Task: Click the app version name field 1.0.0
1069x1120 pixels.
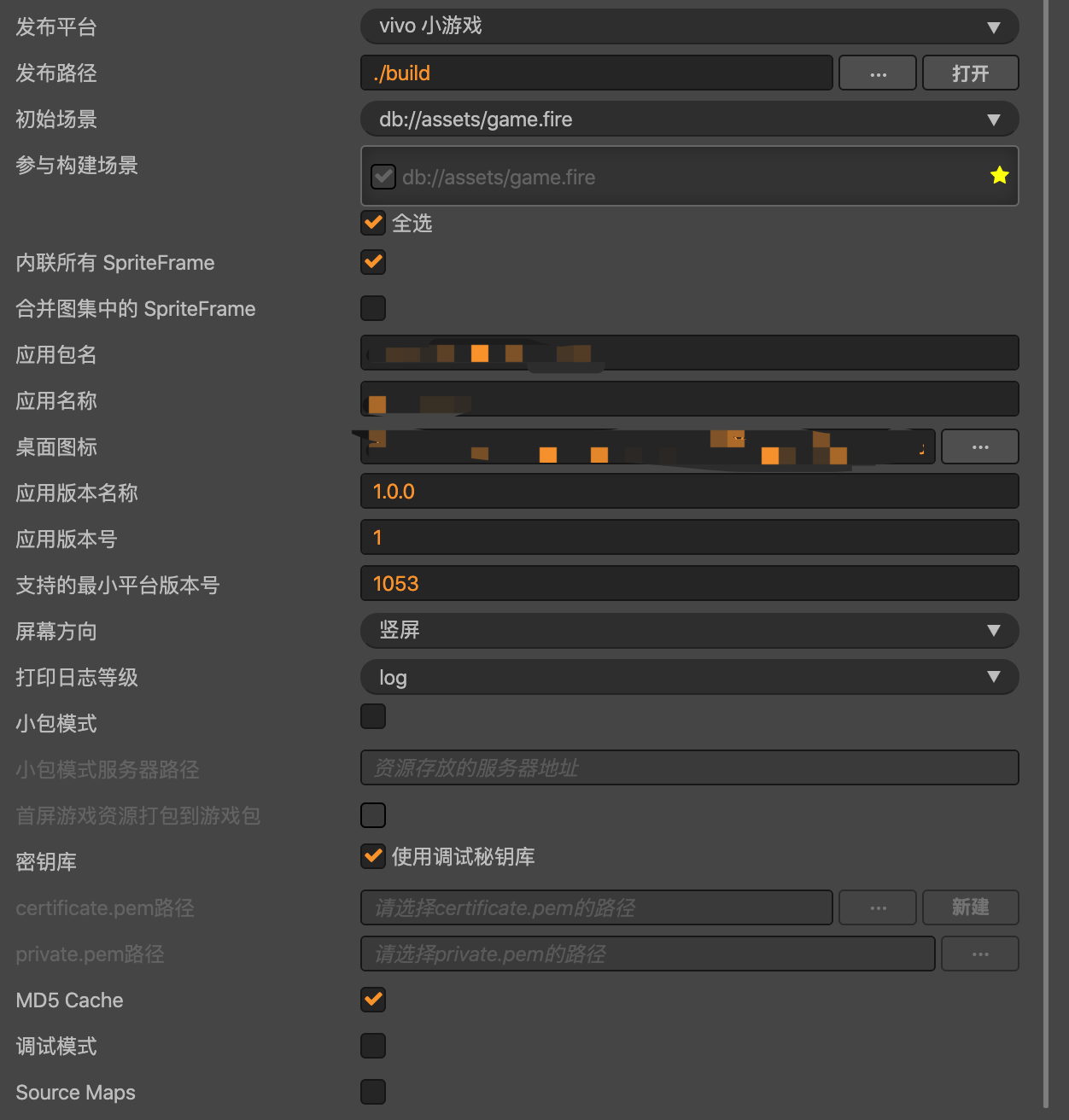Action: coord(689,492)
